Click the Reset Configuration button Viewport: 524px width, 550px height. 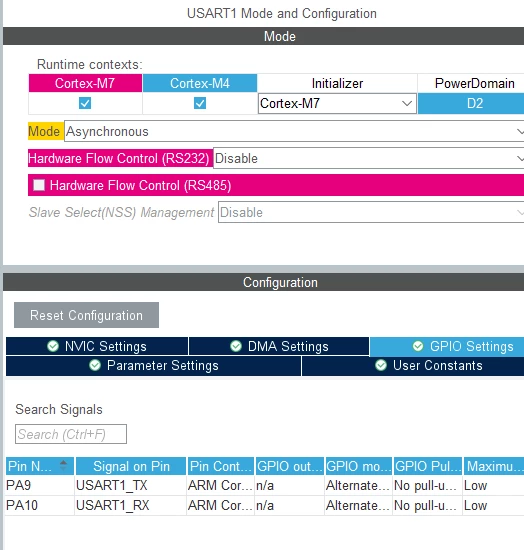(86, 315)
